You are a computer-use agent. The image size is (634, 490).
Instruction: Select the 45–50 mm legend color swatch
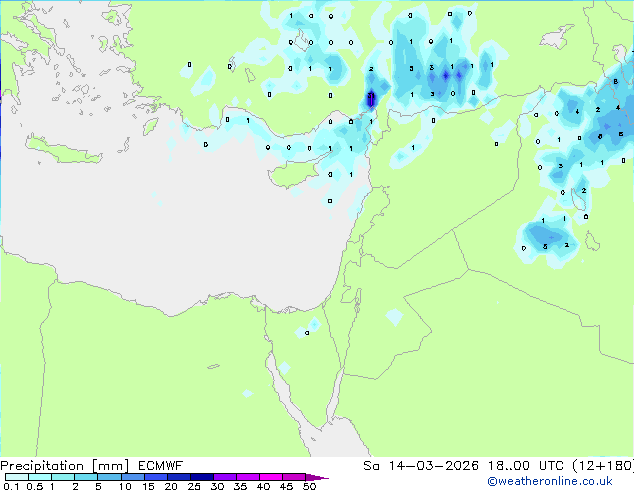pyautogui.click(x=294, y=477)
